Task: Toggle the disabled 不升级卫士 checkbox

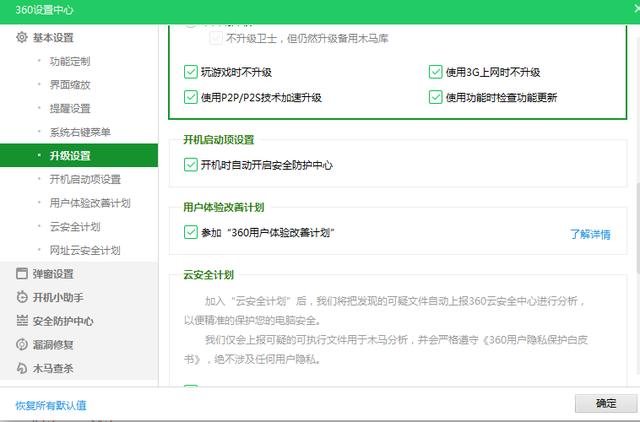Action: pyautogui.click(x=216, y=38)
